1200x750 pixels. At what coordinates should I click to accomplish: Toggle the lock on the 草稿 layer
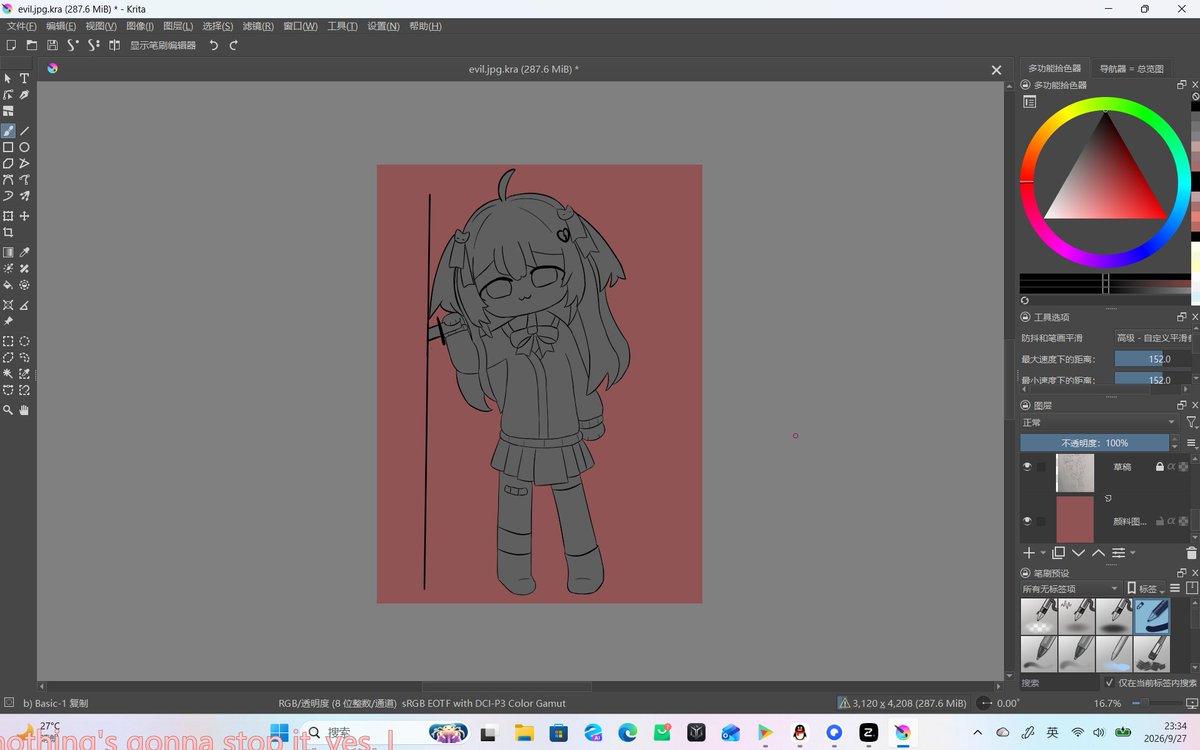(1160, 467)
